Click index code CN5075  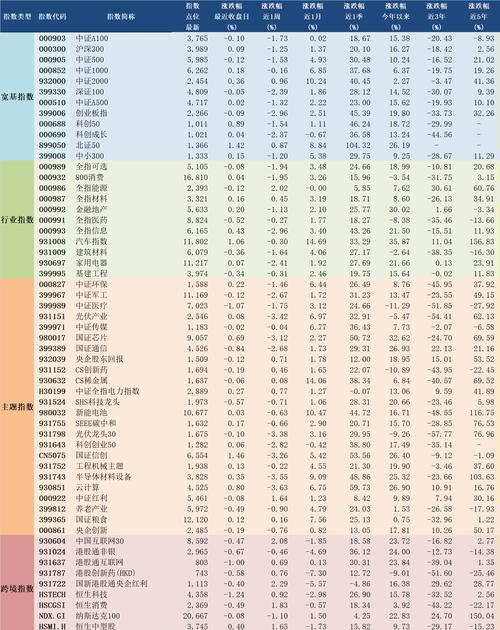click(x=52, y=455)
